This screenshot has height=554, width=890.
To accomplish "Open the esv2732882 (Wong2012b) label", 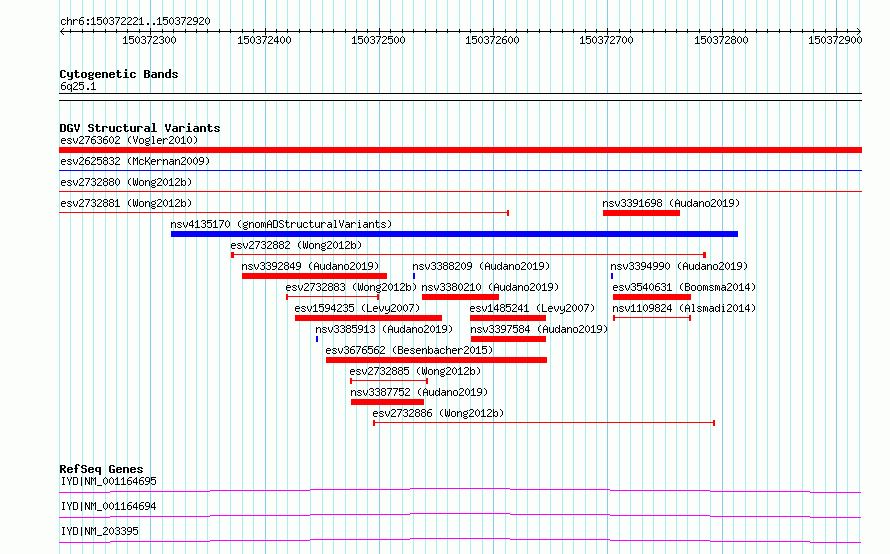I will click(296, 245).
